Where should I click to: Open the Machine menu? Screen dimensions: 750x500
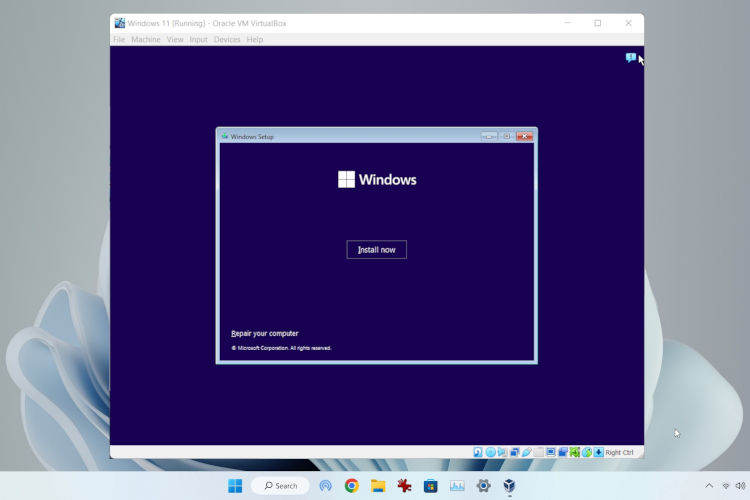pyautogui.click(x=145, y=39)
